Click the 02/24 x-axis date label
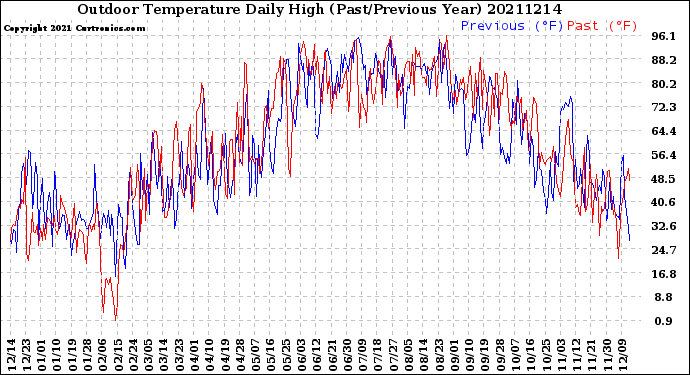Screen dimensions: 690x375 coord(132,355)
